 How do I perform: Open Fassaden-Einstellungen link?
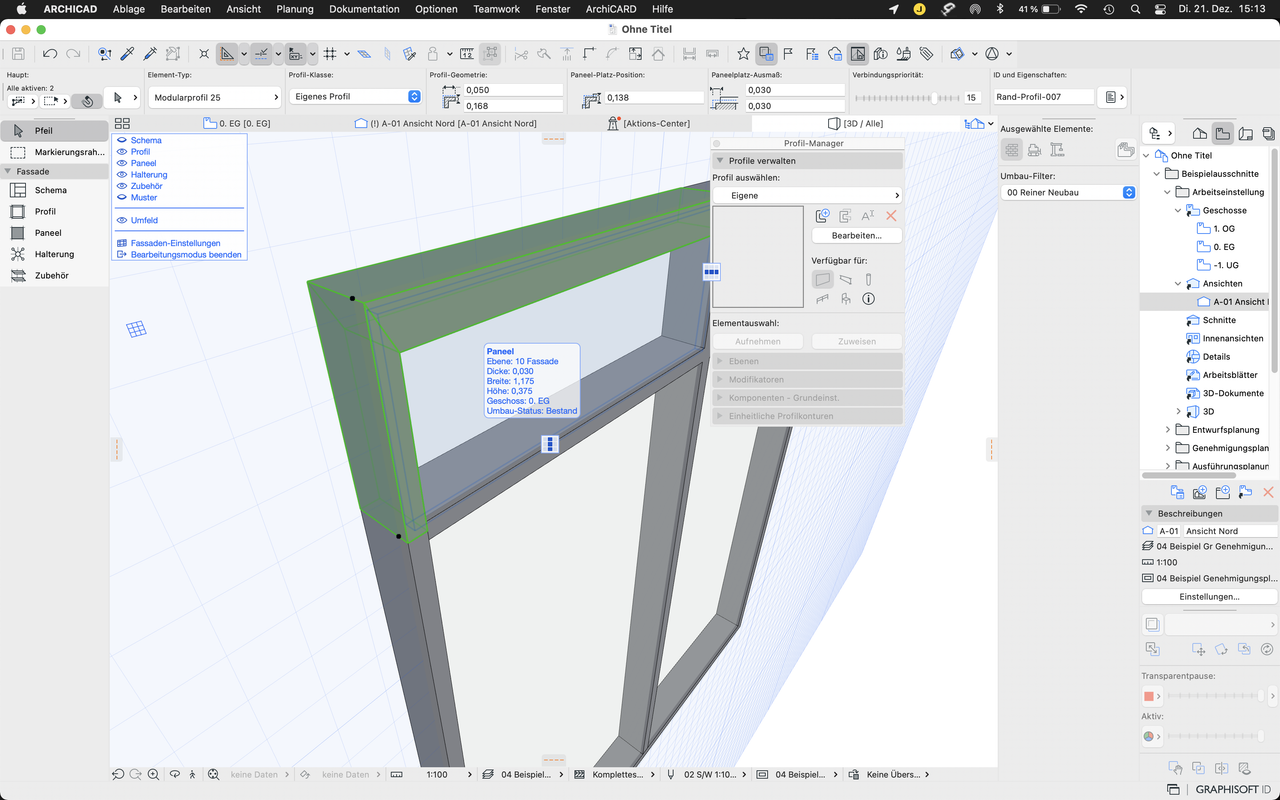[x=175, y=243]
